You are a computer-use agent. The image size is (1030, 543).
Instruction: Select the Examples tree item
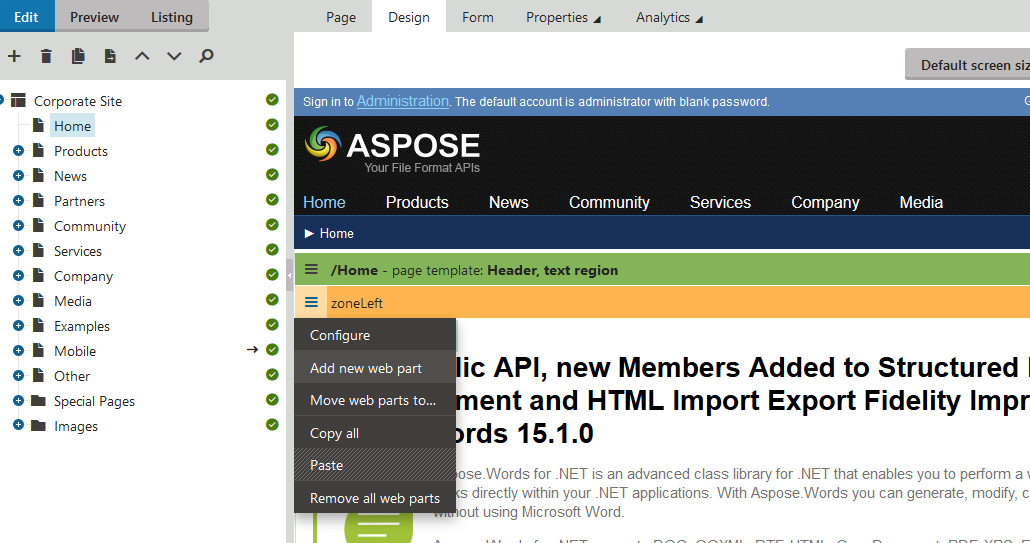(x=81, y=326)
